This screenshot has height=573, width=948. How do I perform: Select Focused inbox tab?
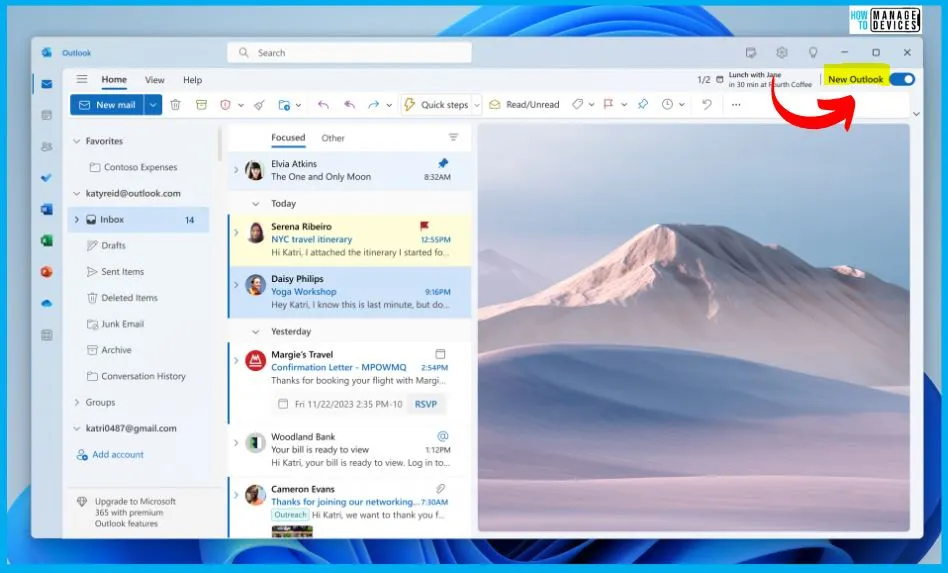coord(288,138)
